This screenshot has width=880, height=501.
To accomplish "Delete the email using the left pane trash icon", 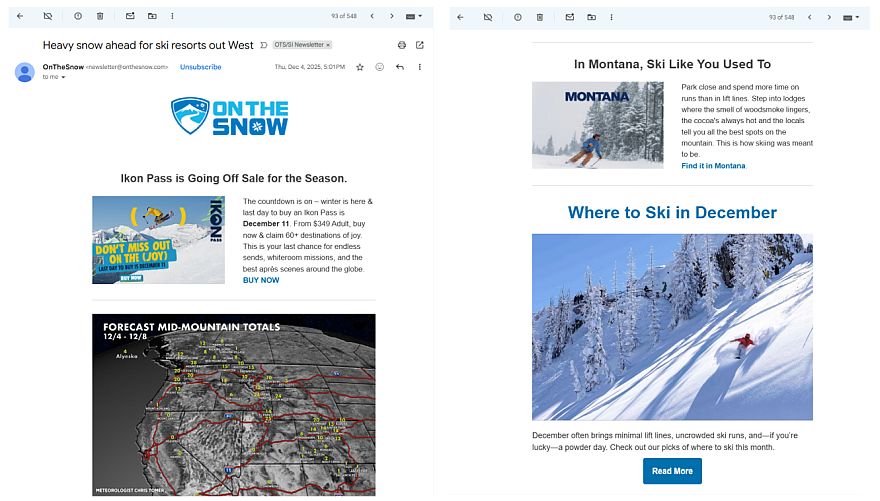I will coord(100,17).
